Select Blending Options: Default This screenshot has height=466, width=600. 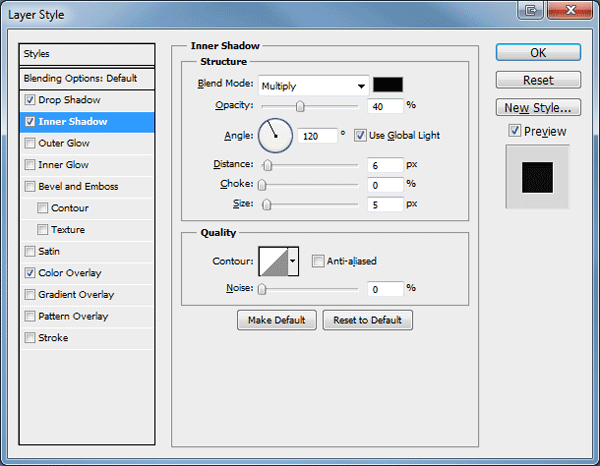(87, 78)
